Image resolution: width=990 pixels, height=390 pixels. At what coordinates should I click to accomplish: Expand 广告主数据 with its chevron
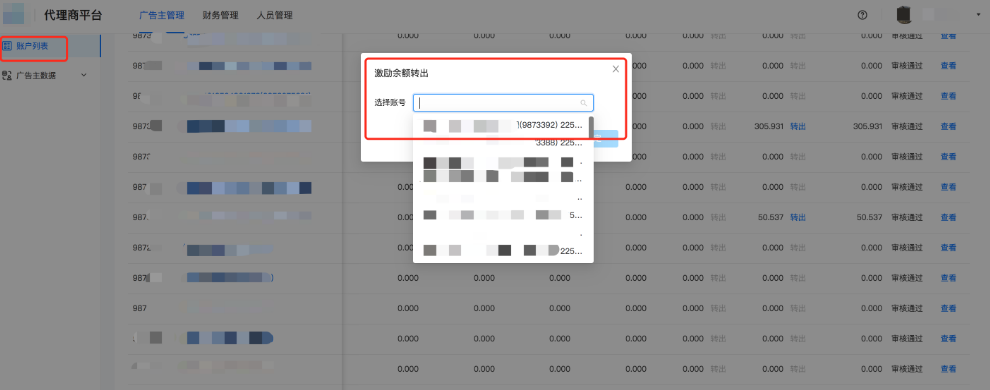pyautogui.click(x=83, y=75)
